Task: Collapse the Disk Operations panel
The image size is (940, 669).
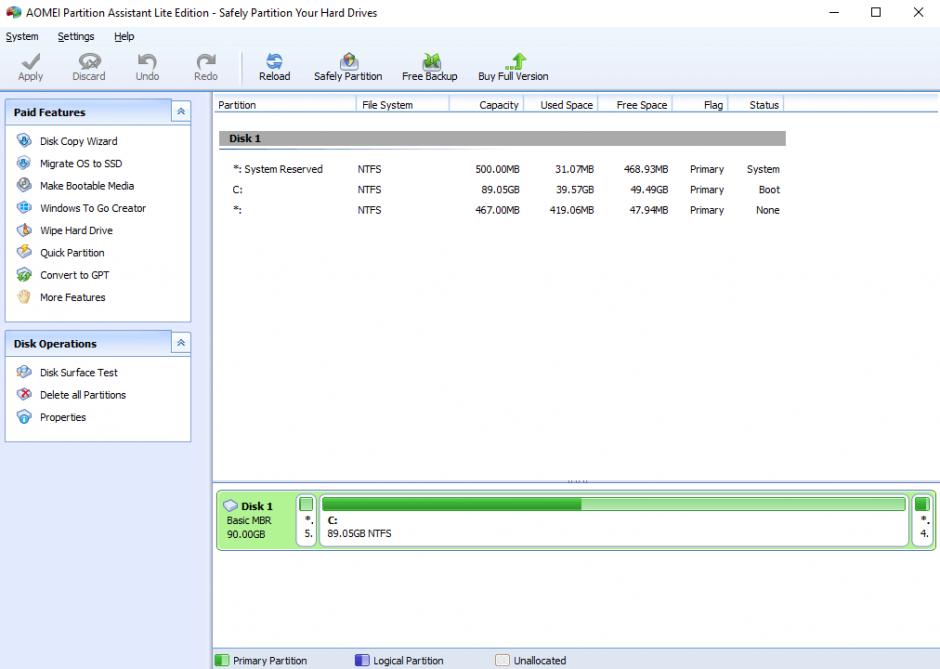Action: pos(180,343)
